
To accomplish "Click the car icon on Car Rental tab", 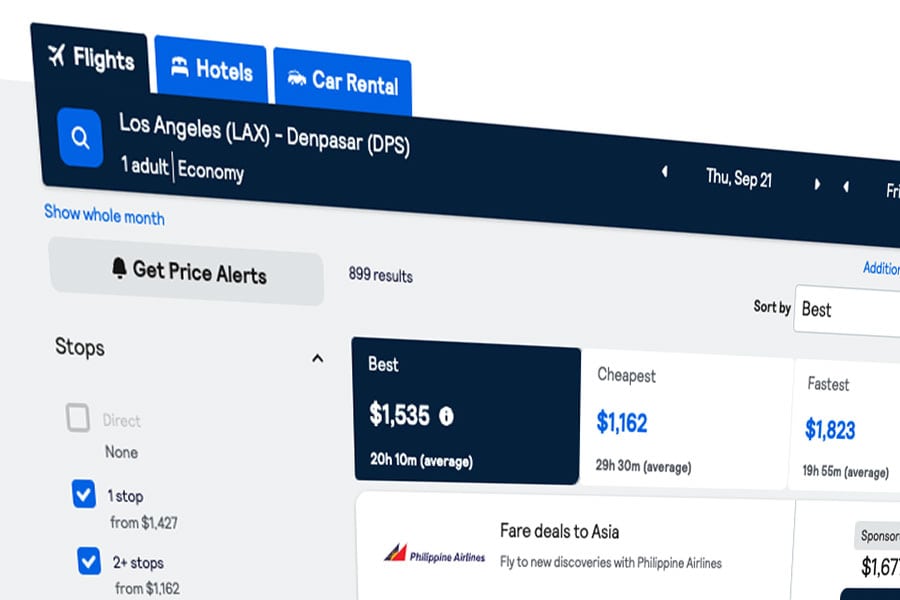I will click(297, 78).
